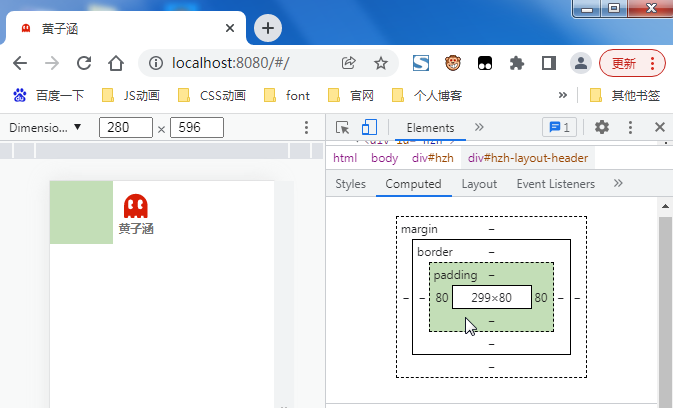Click the 黄子涵 text under the logo
673x408 pixels.
[x=136, y=229]
